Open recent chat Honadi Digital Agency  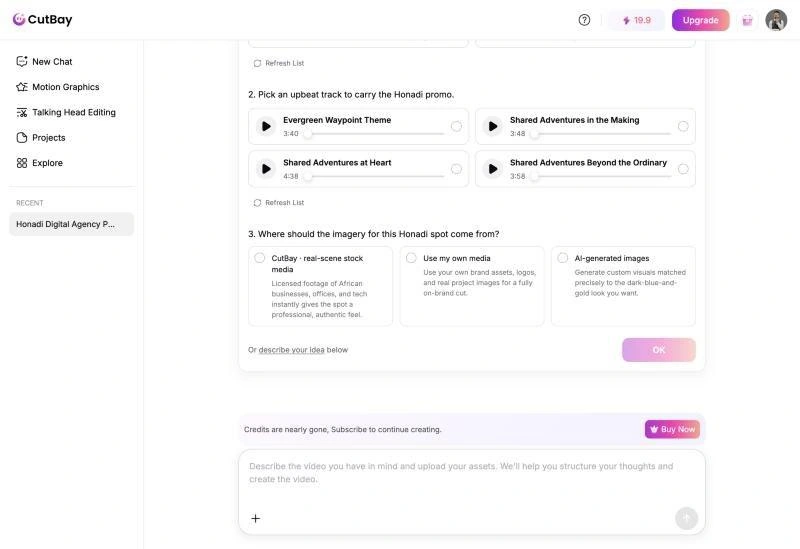(71, 224)
